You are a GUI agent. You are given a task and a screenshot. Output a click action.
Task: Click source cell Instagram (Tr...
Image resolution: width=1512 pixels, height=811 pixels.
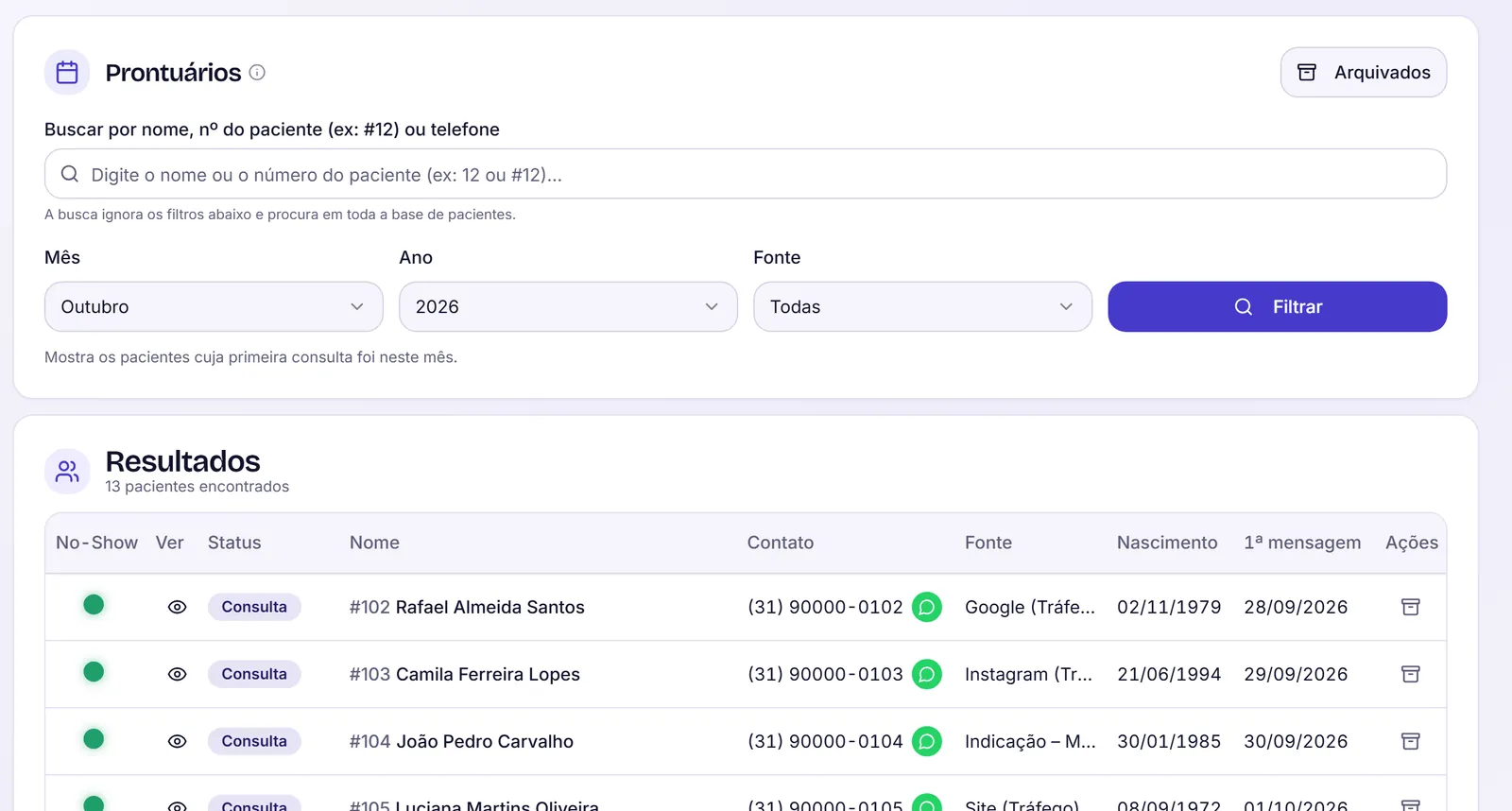pos(1028,674)
